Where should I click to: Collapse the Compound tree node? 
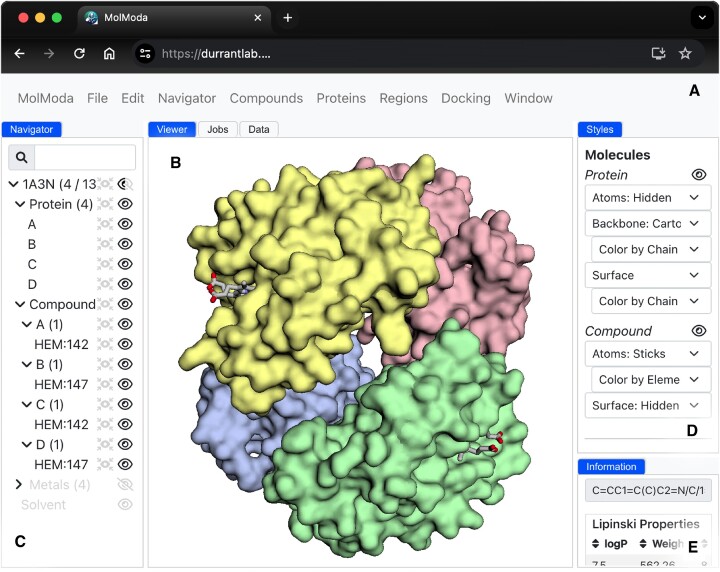20,304
